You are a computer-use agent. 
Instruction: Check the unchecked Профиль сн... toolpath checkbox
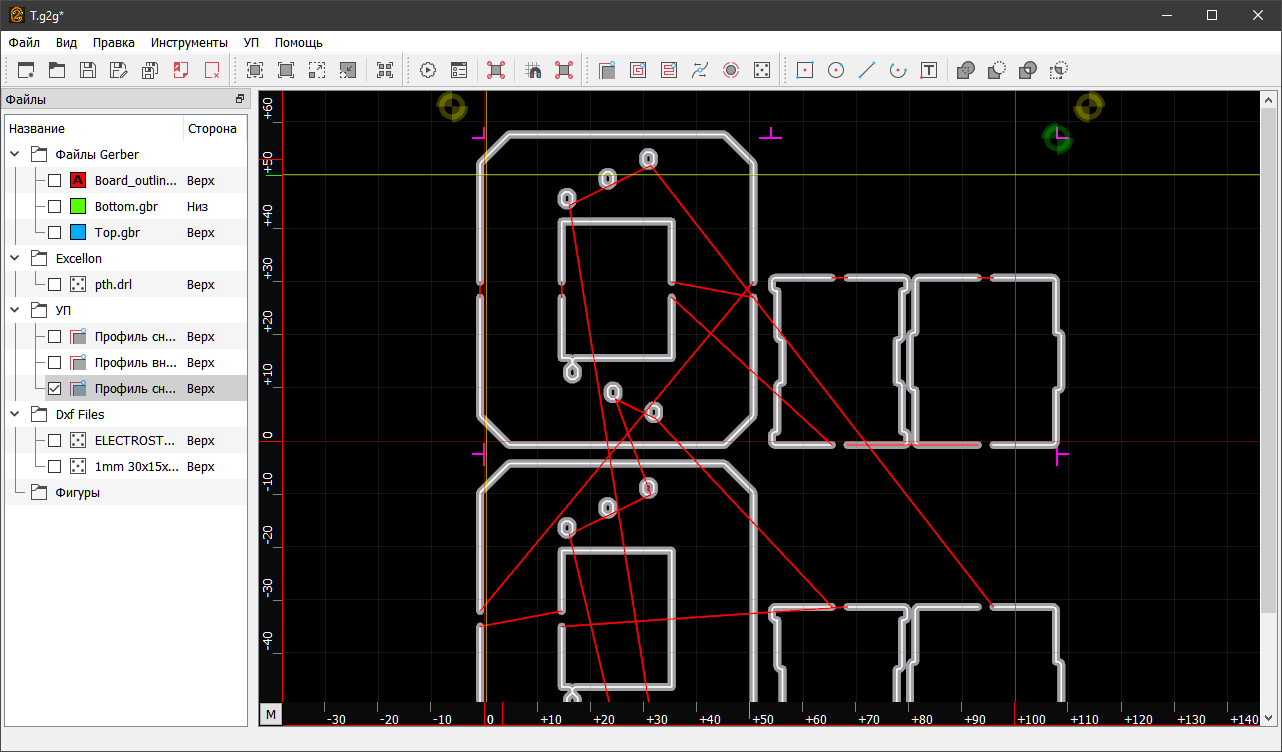[x=55, y=337]
